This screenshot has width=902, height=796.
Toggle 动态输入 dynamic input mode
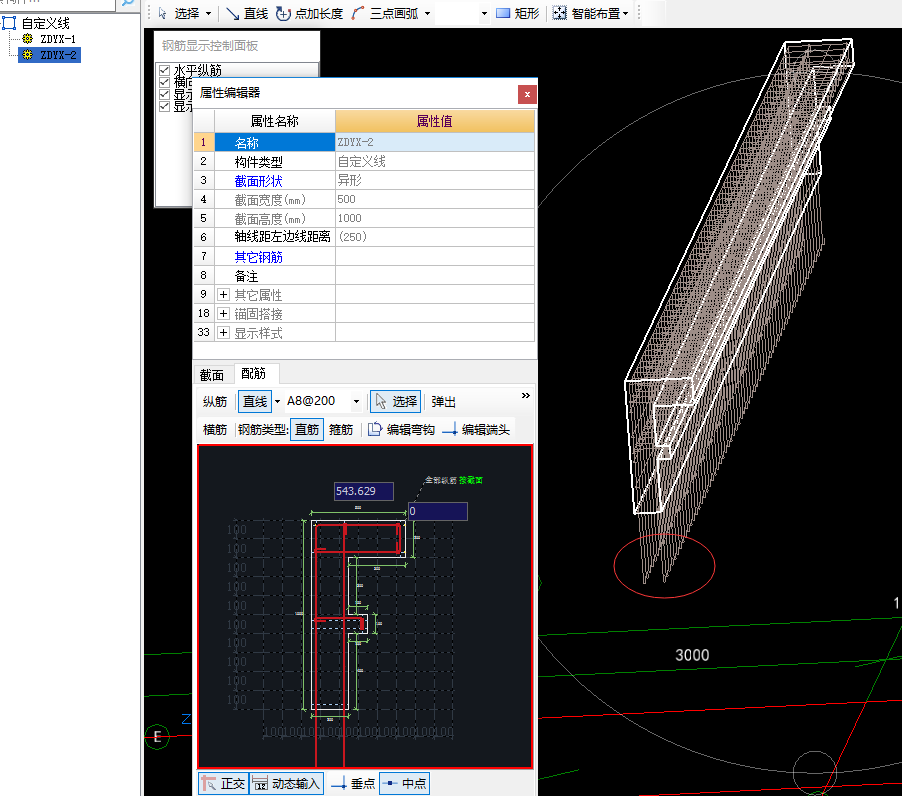tap(287, 784)
